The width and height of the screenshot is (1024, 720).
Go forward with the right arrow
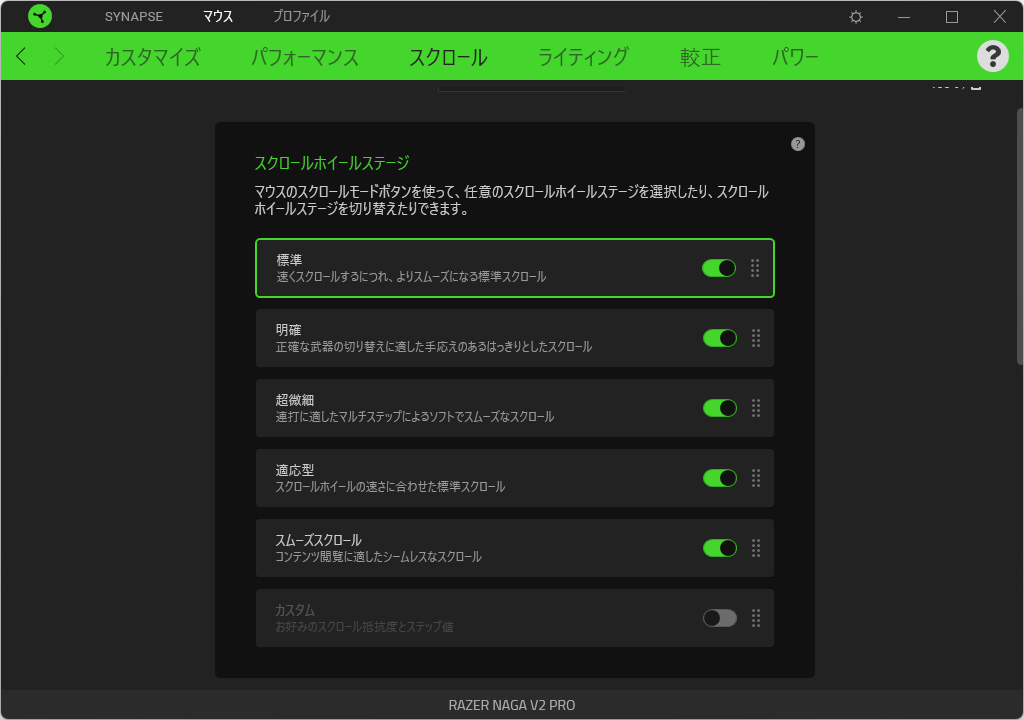click(59, 56)
